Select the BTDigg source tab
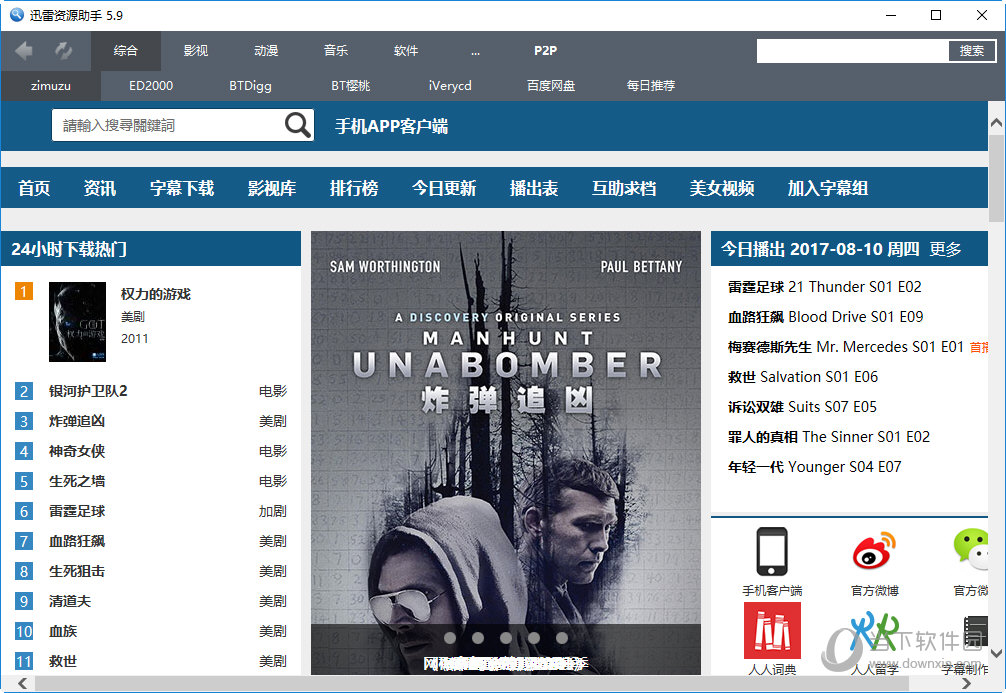Image resolution: width=1006 pixels, height=693 pixels. pyautogui.click(x=250, y=86)
